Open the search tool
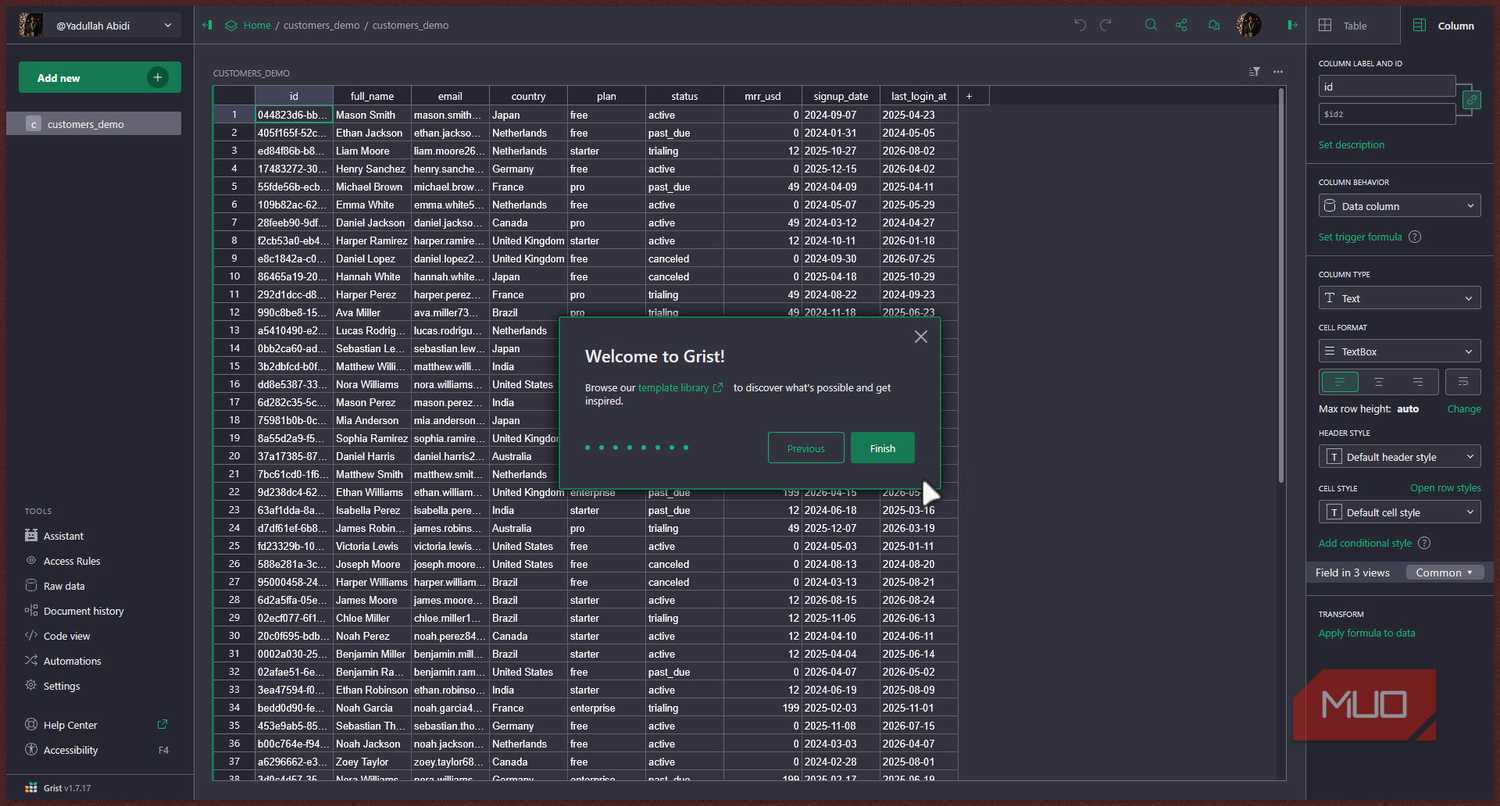The height and width of the screenshot is (806, 1500). coord(1151,25)
